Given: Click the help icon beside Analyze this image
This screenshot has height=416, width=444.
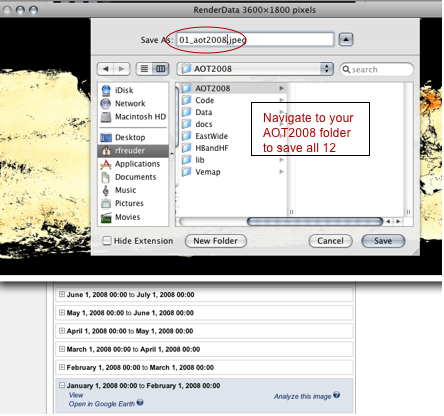Looking at the screenshot, I should tap(337, 395).
